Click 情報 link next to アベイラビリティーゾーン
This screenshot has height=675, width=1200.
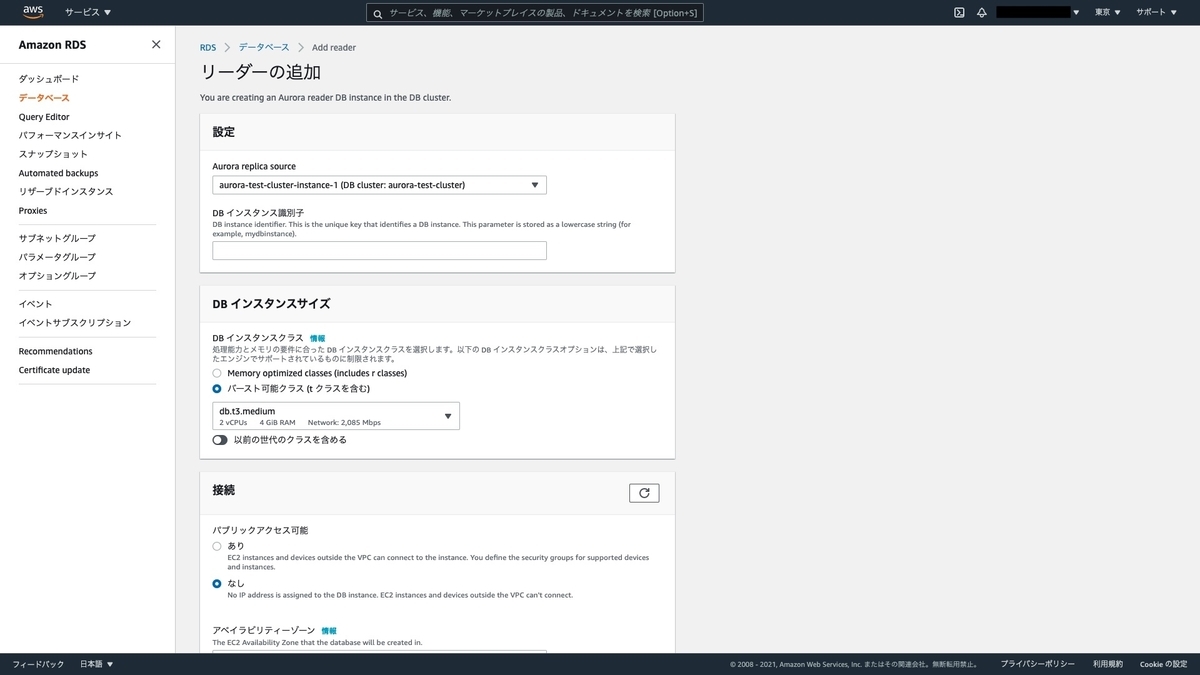click(329, 631)
